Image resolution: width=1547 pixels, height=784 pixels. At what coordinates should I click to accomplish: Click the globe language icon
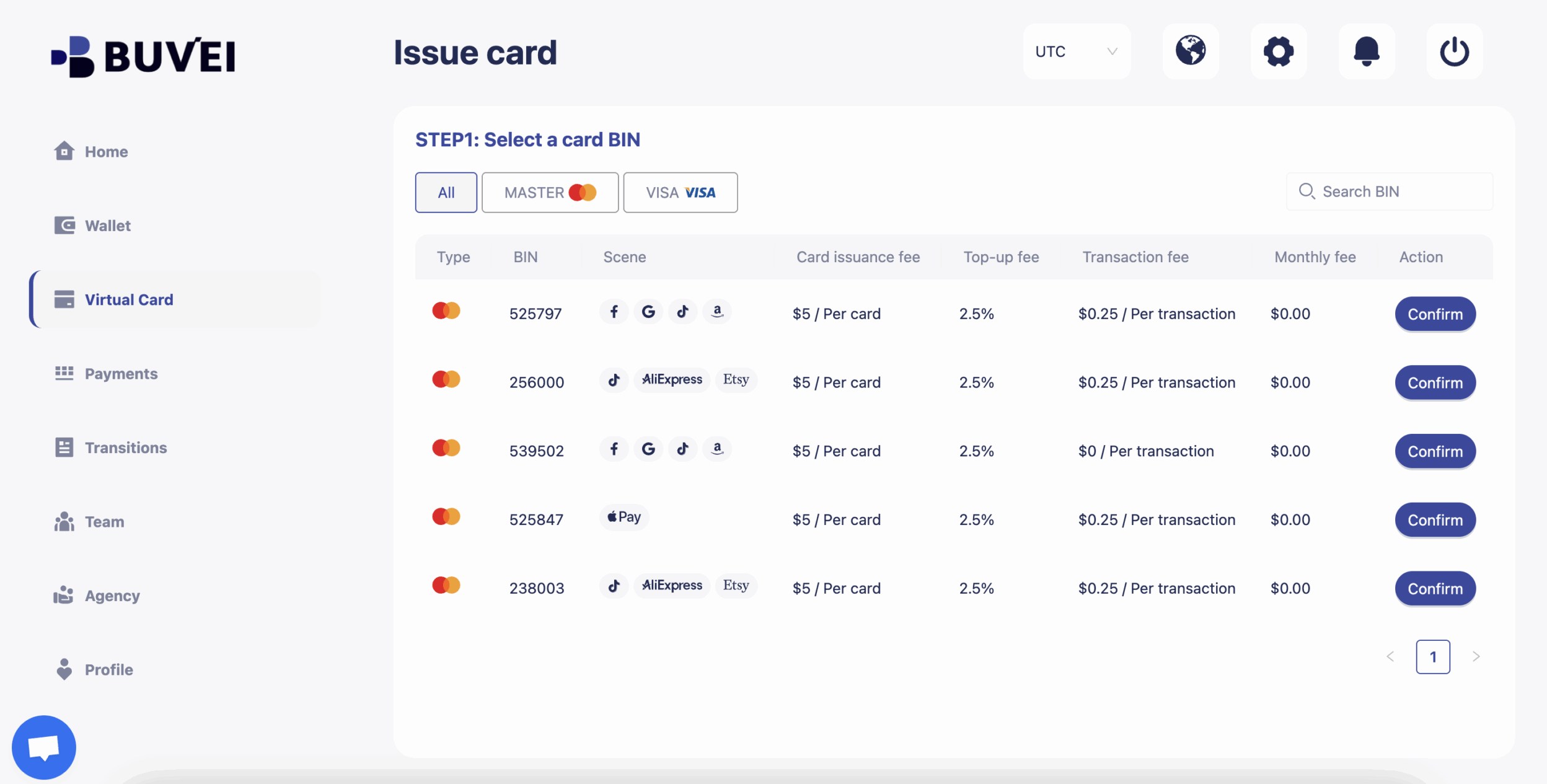[x=1191, y=51]
